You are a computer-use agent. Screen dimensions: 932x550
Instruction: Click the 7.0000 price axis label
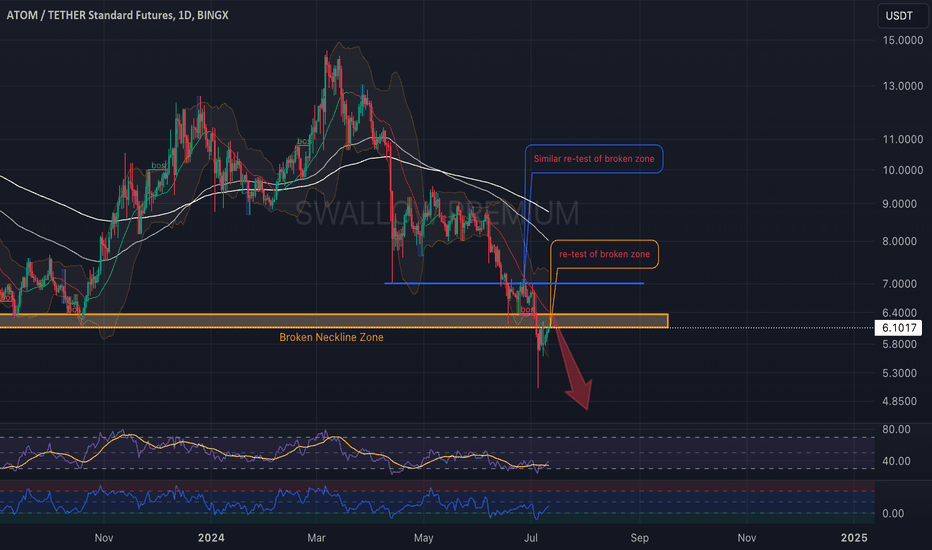900,284
